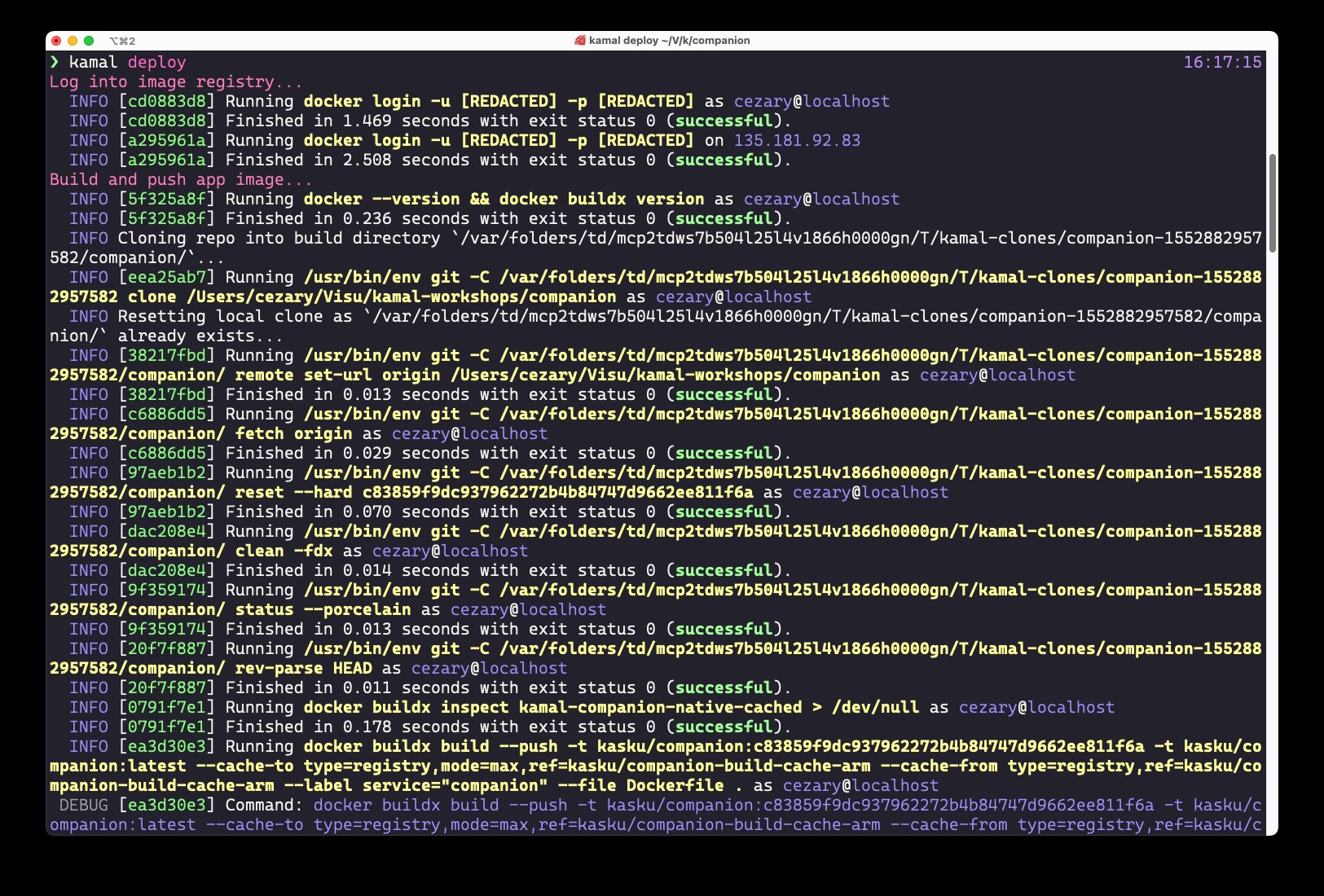
Task: Click the window title 'kamal deploy ~/V/k/companion'
Action: tap(669, 41)
